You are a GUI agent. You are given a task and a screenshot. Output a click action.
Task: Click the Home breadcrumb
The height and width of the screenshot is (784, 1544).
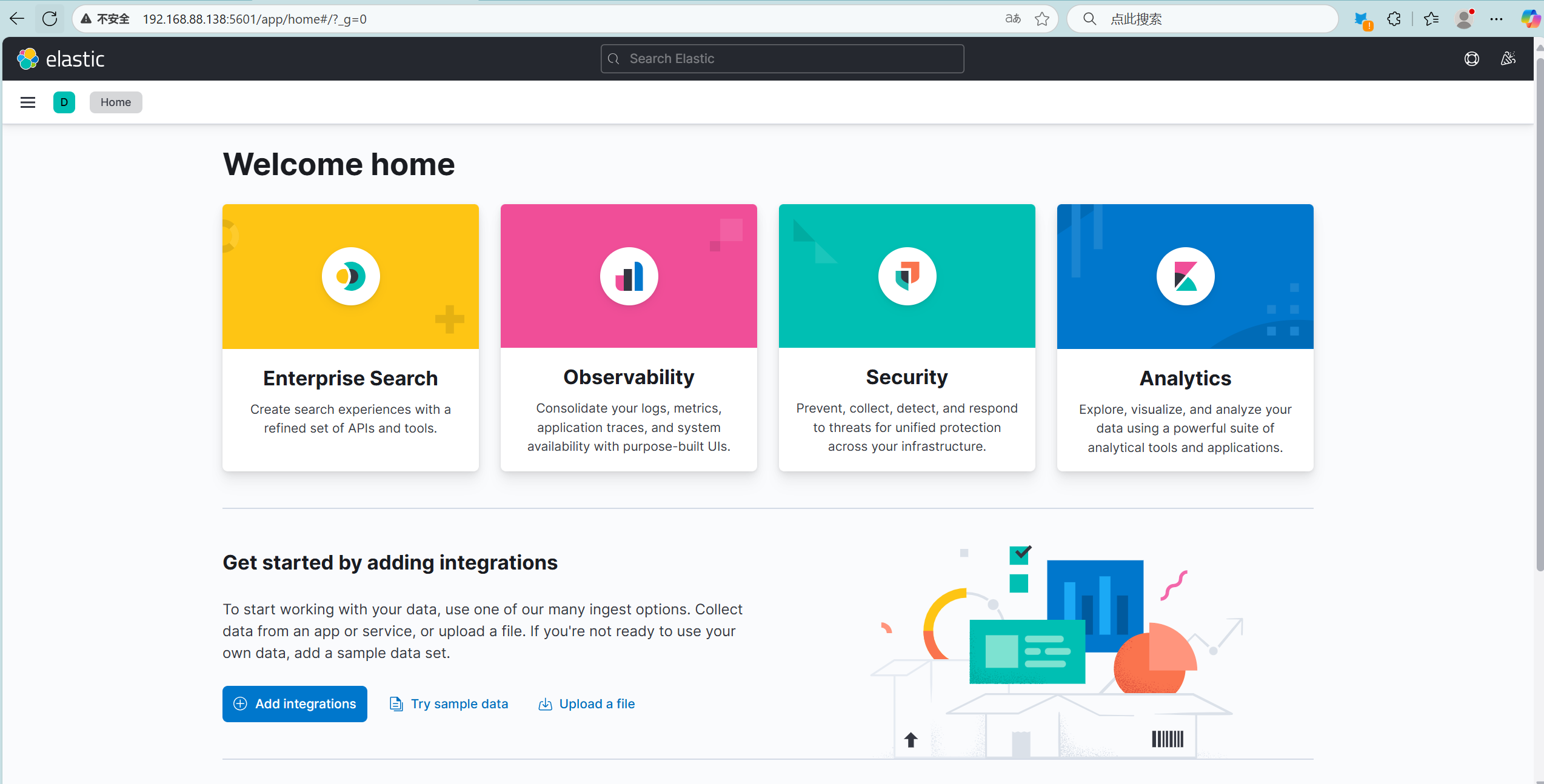click(116, 102)
